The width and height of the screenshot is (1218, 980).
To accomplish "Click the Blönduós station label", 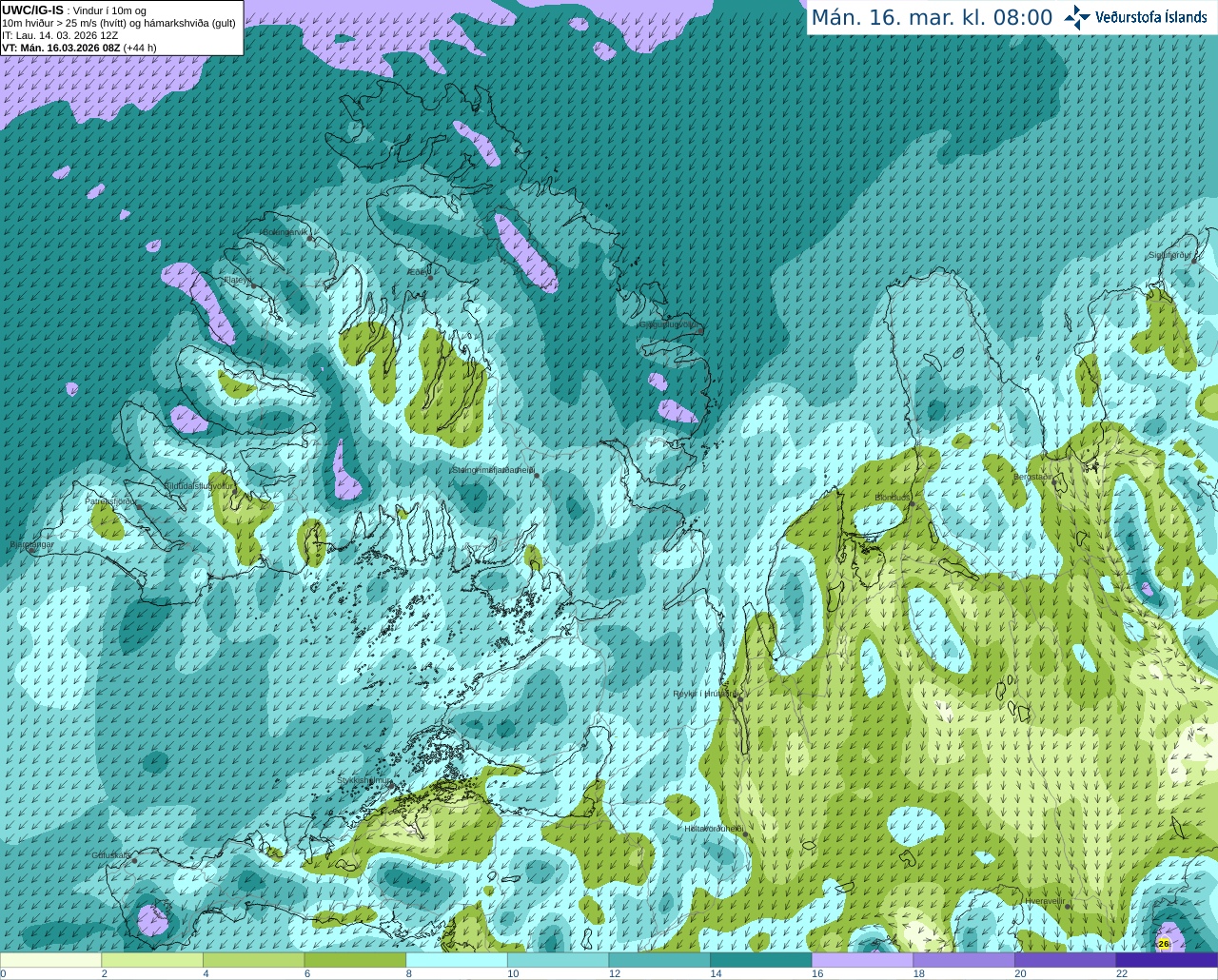I will click(x=893, y=498).
